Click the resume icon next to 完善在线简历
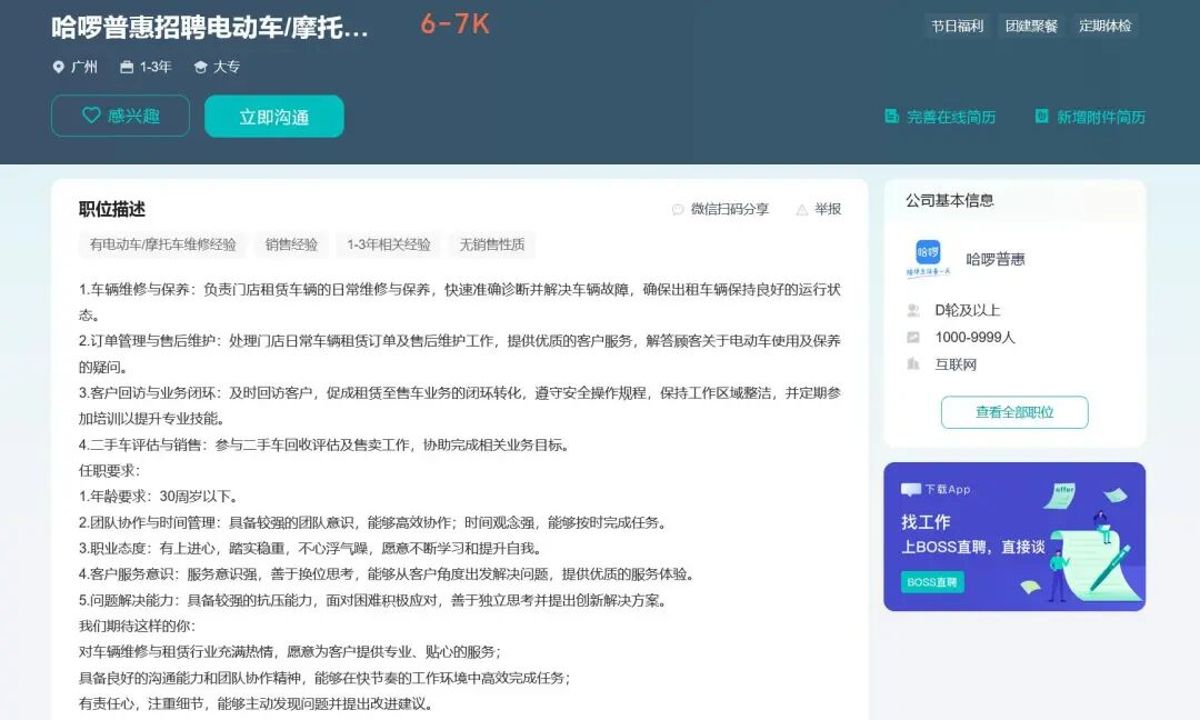 point(892,116)
